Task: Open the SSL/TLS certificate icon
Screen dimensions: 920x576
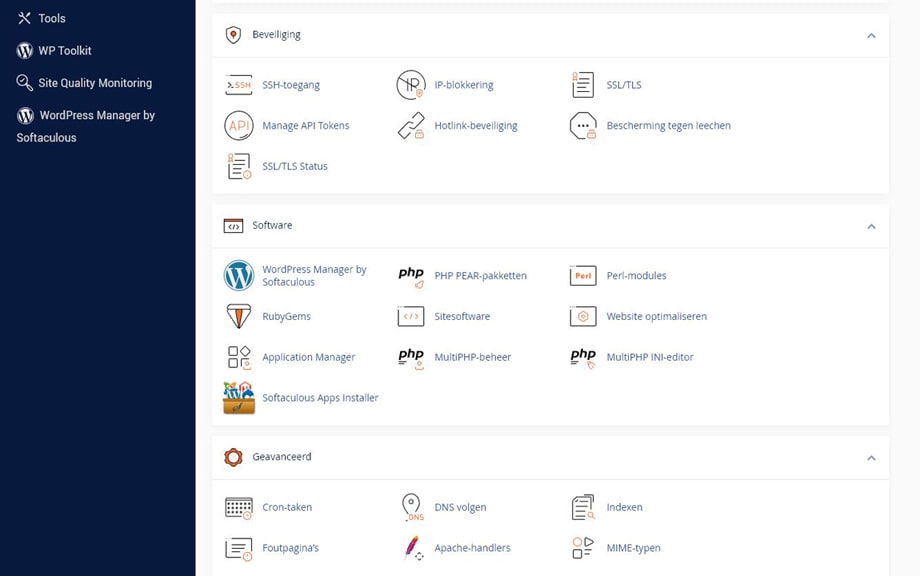Action: tap(583, 85)
